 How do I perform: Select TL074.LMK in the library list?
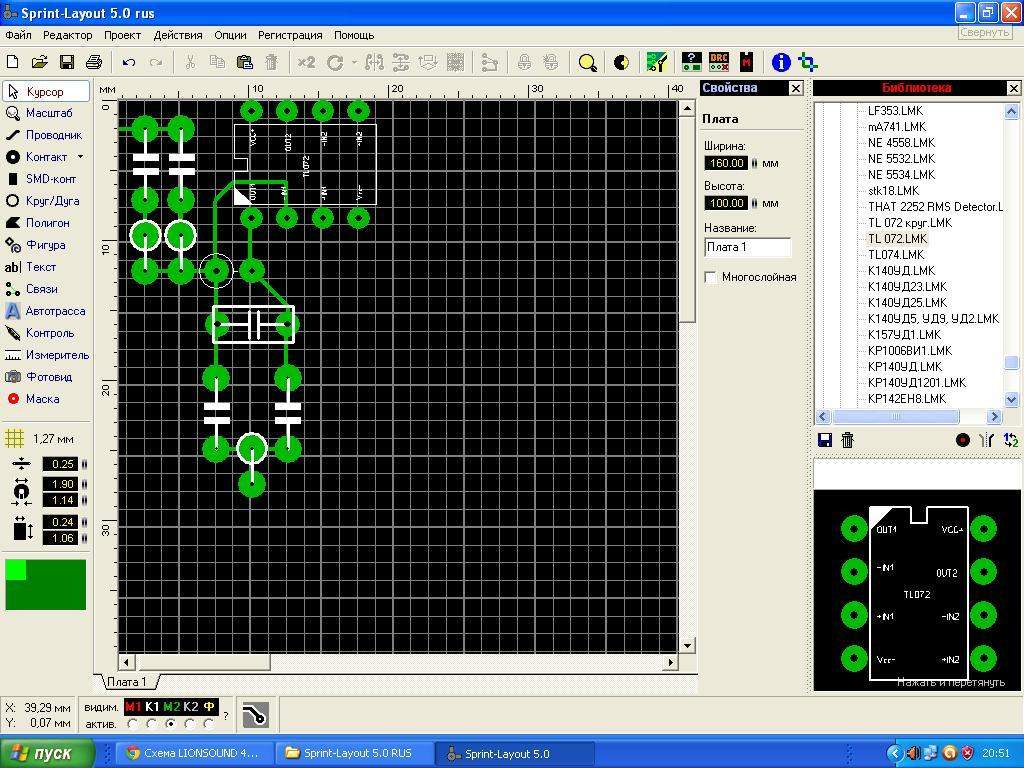(x=896, y=255)
